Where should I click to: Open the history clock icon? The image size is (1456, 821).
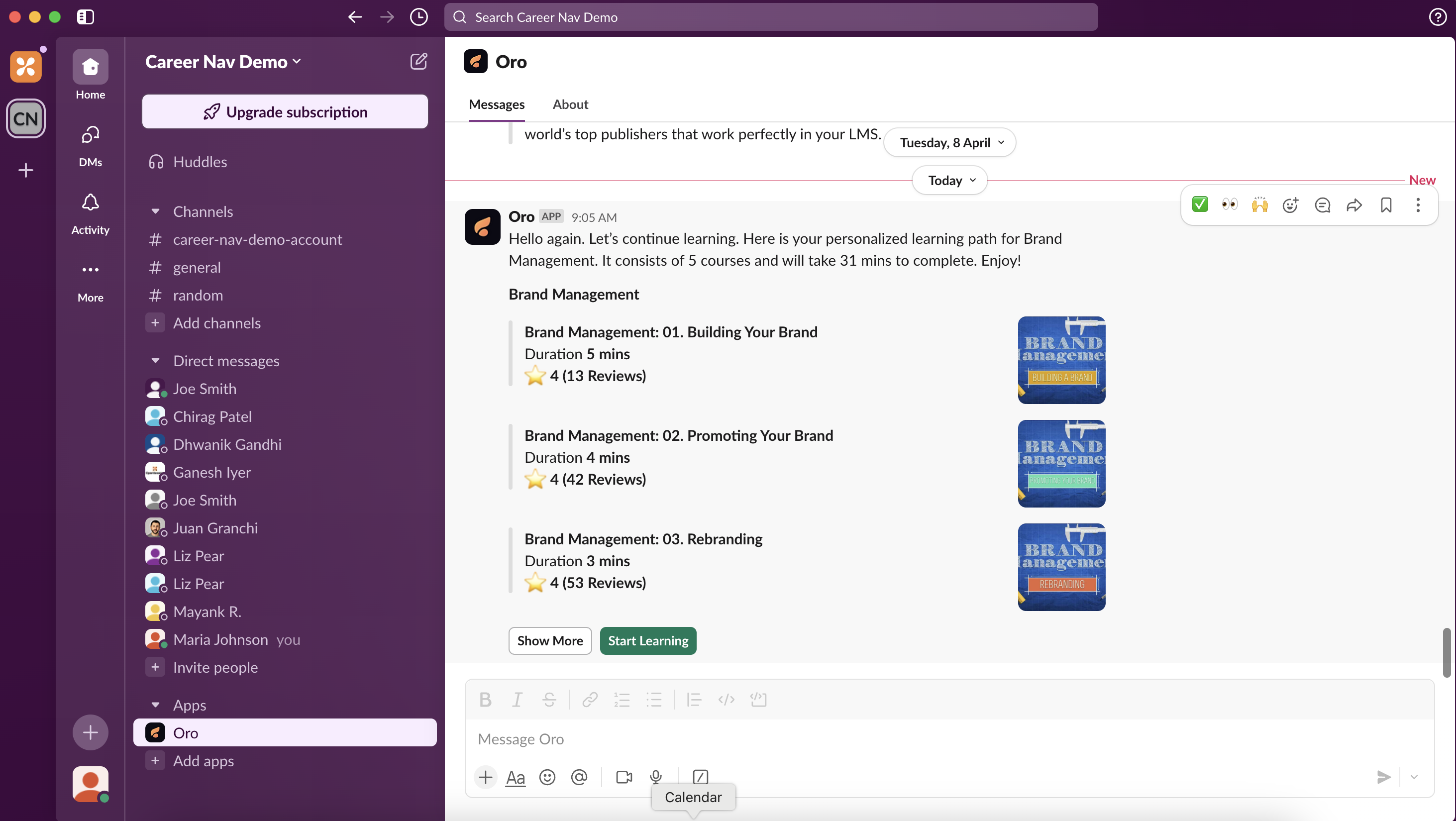tap(419, 17)
